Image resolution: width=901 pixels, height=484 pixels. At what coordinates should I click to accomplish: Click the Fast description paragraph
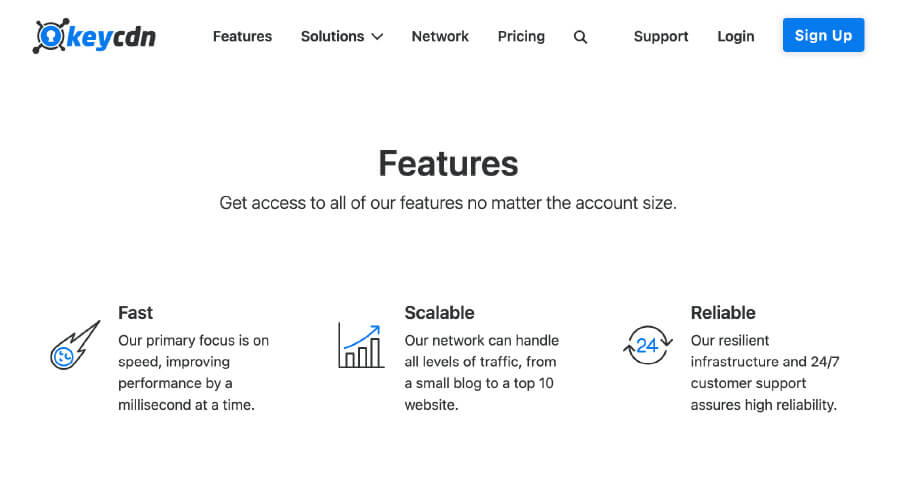(193, 372)
